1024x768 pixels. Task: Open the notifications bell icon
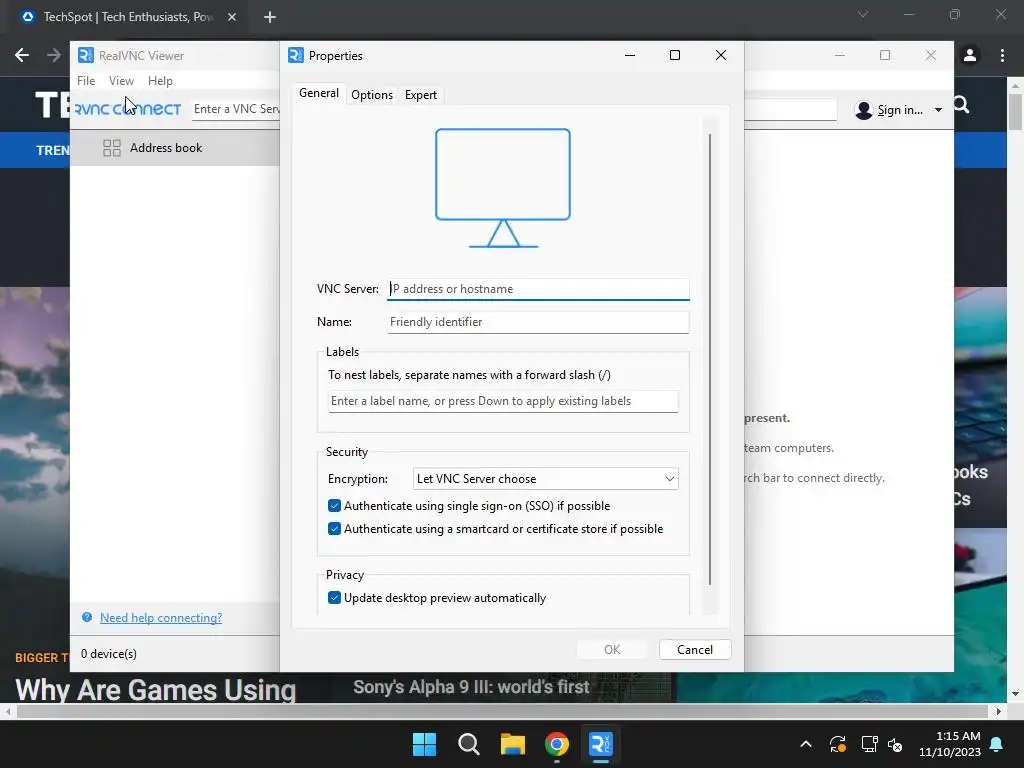pyautogui.click(x=997, y=744)
